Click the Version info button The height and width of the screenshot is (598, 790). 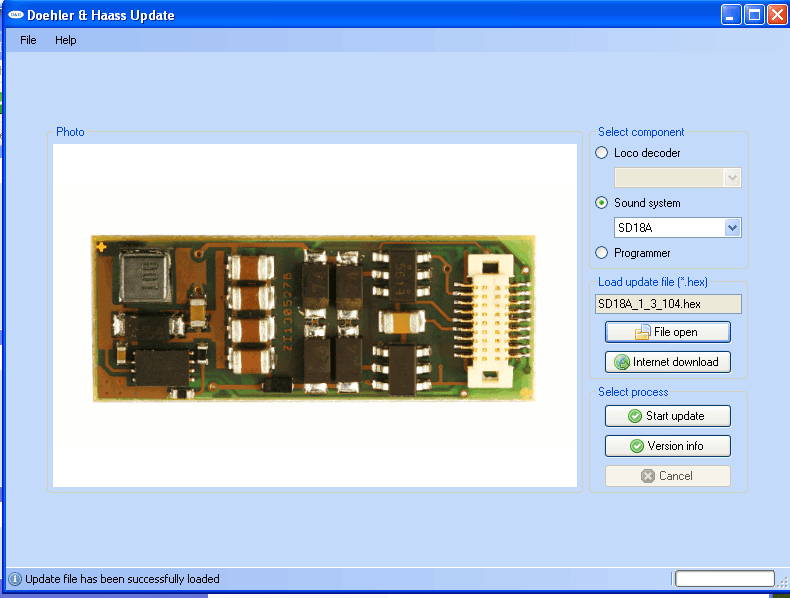click(x=668, y=446)
